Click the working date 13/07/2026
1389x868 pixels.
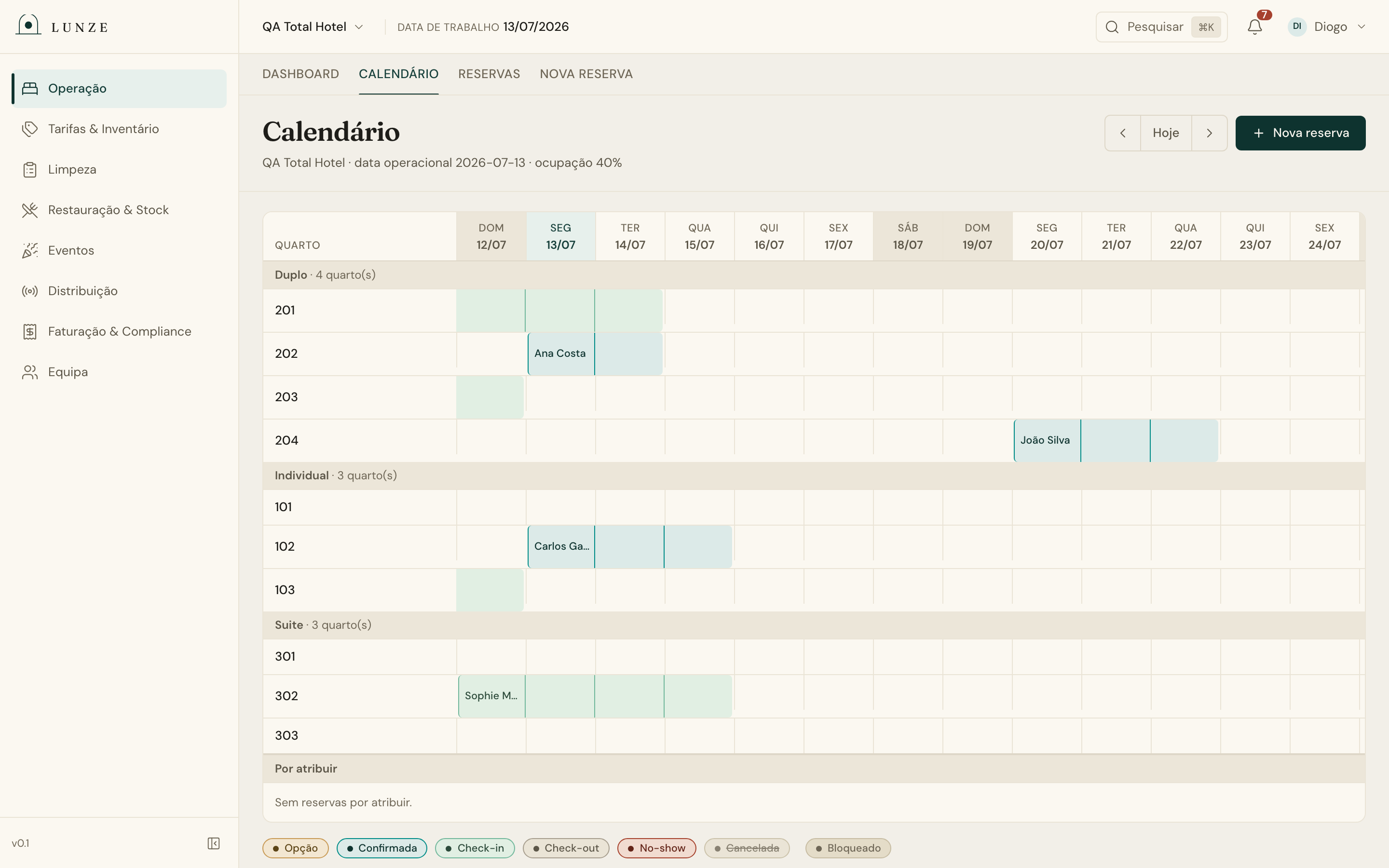535,27
